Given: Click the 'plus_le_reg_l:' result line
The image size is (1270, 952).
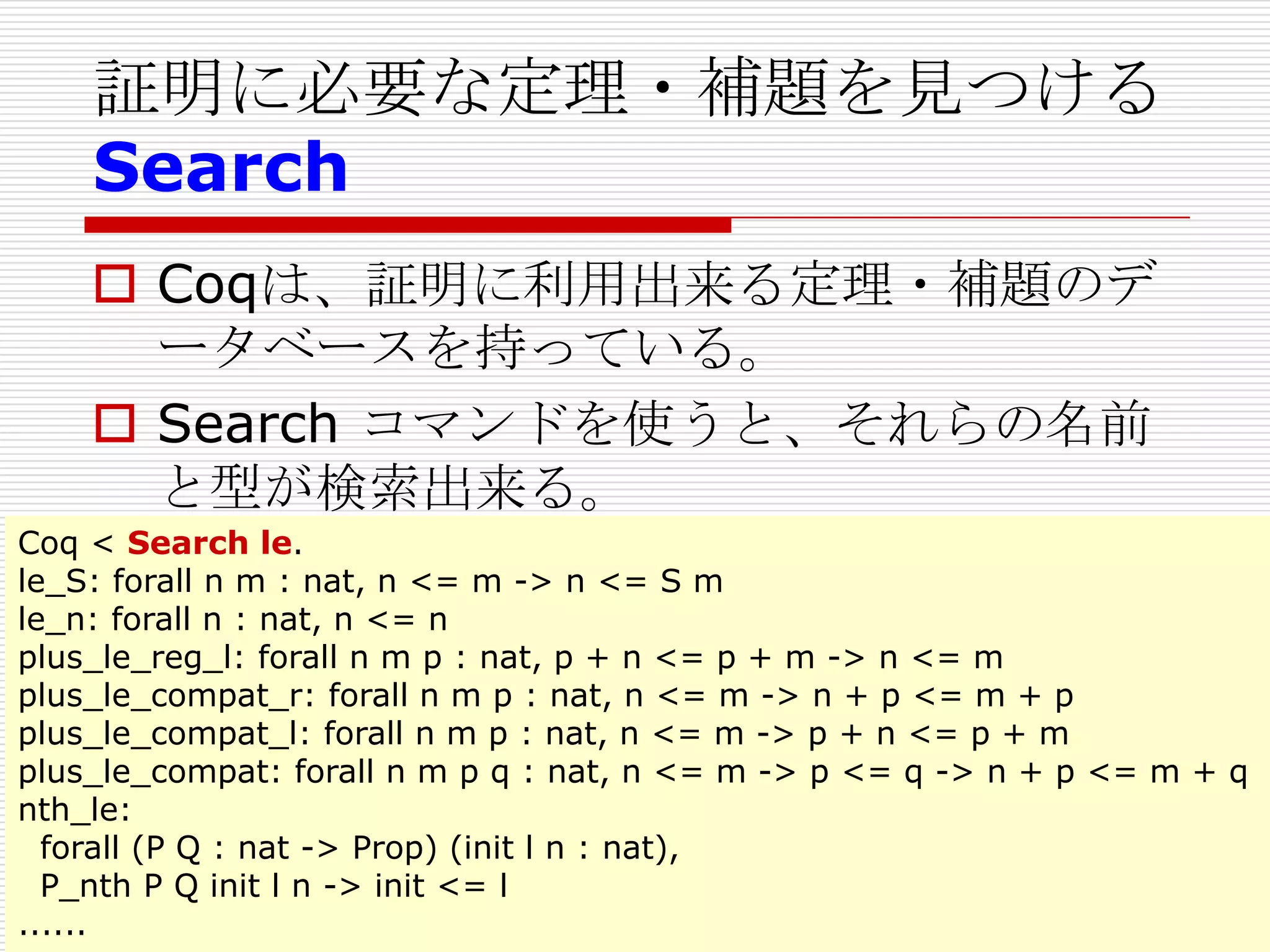Looking at the screenshot, I should (510, 658).
